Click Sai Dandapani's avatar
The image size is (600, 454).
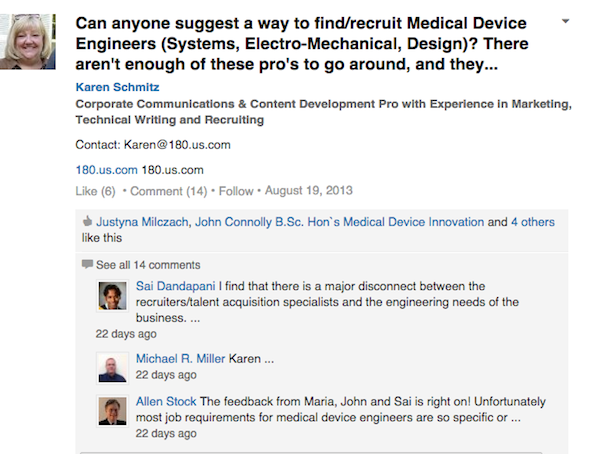click(112, 295)
